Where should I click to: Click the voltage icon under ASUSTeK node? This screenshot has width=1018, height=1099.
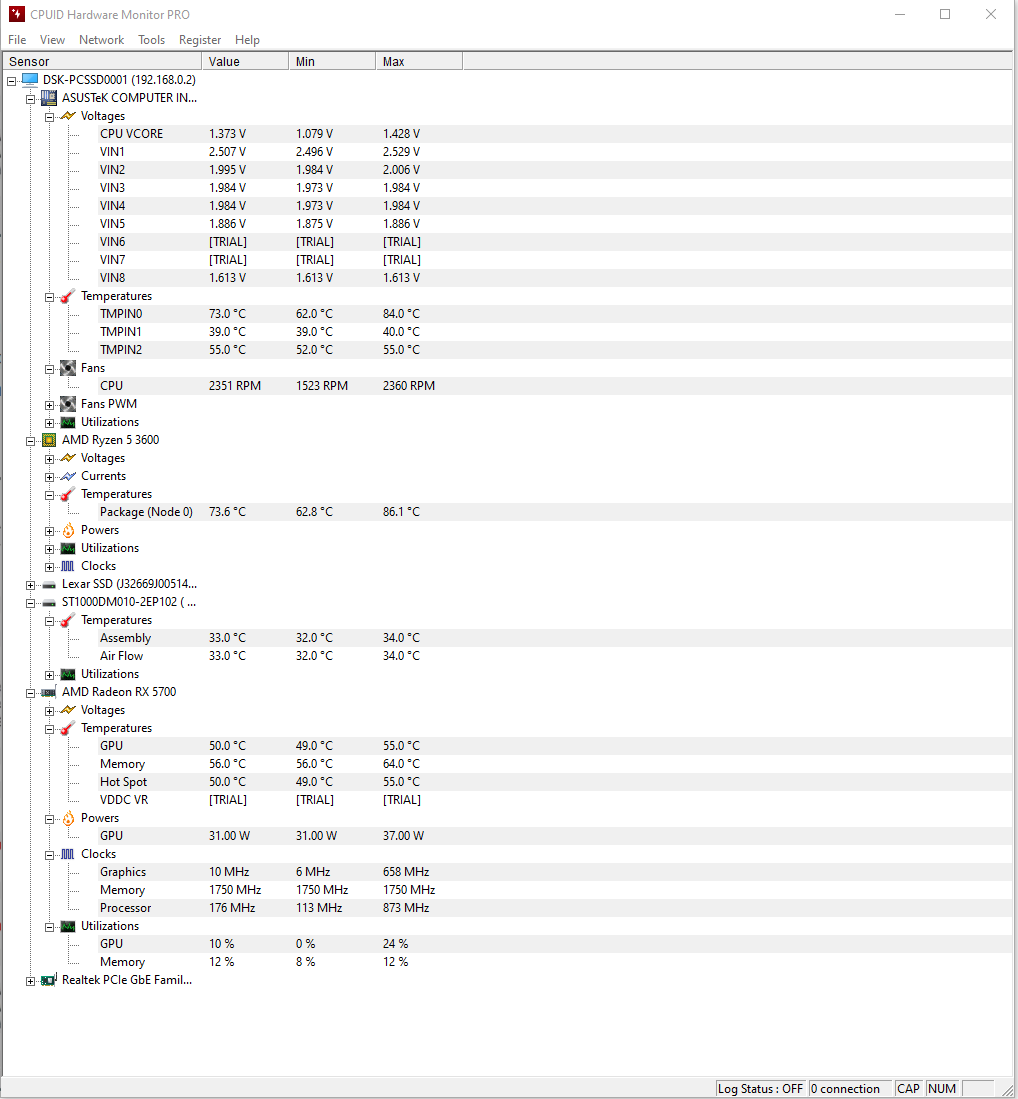(68, 116)
